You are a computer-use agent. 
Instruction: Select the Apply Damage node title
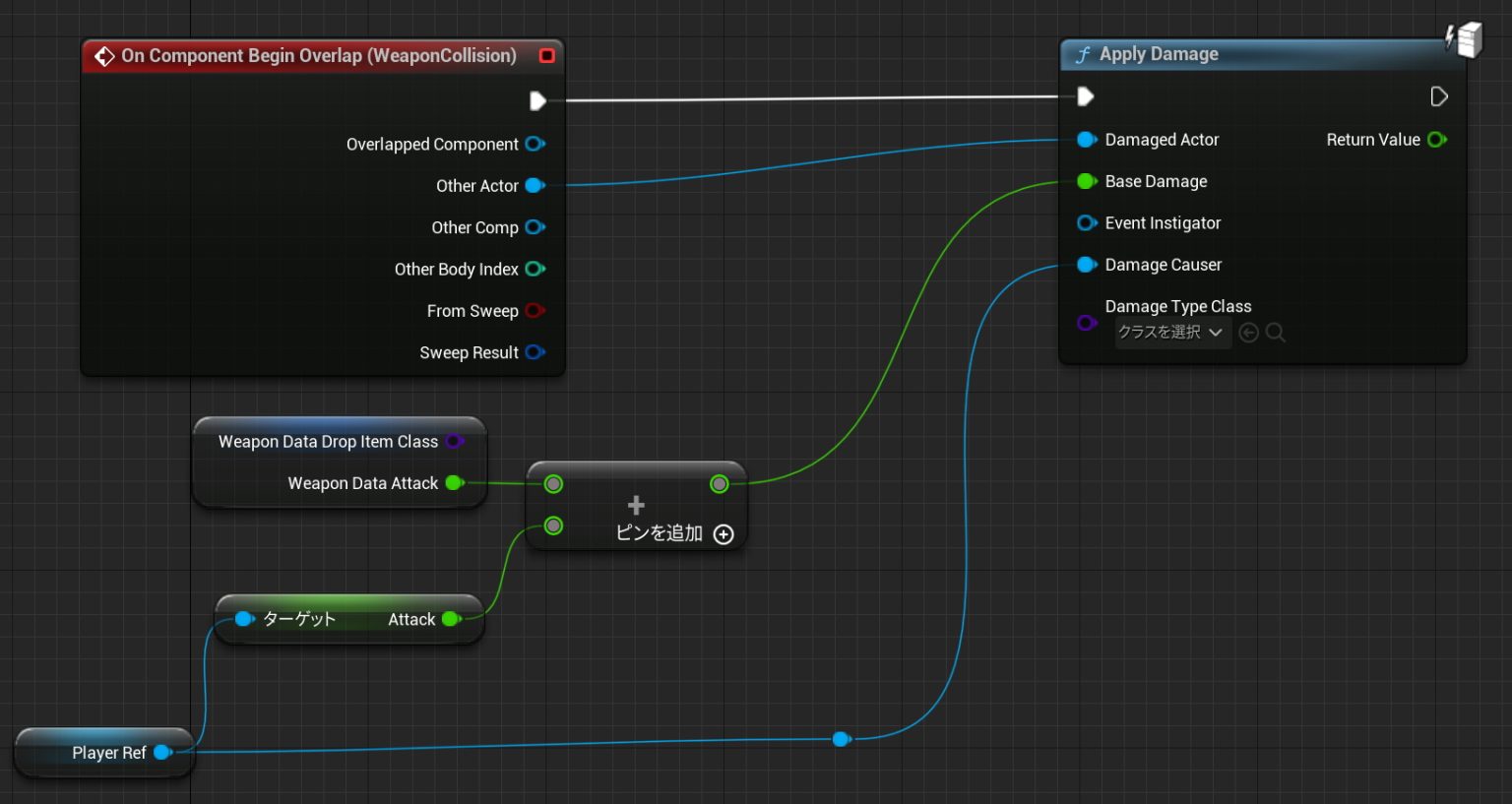[1159, 54]
